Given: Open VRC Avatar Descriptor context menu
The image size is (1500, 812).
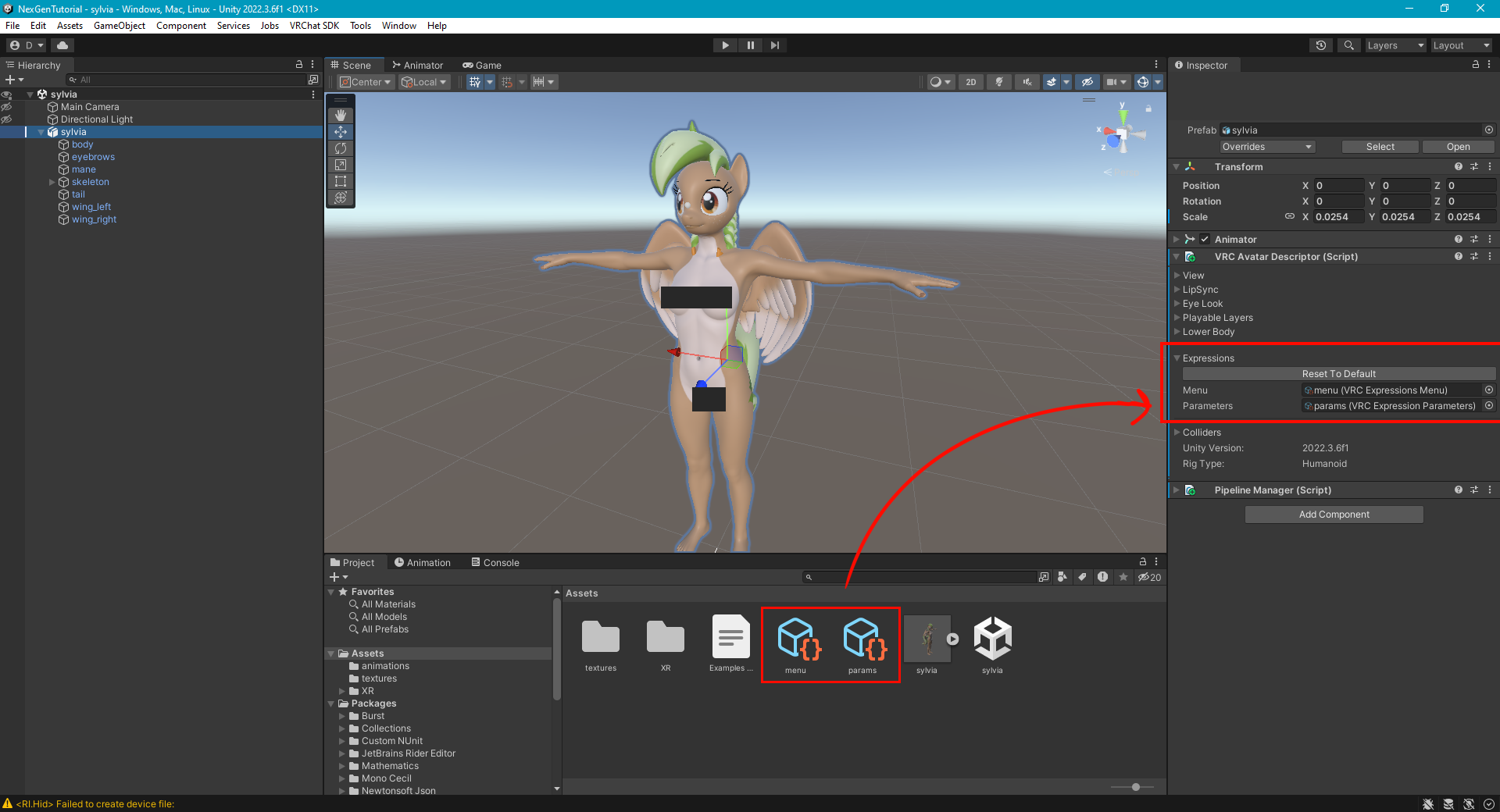Looking at the screenshot, I should pyautogui.click(x=1490, y=256).
